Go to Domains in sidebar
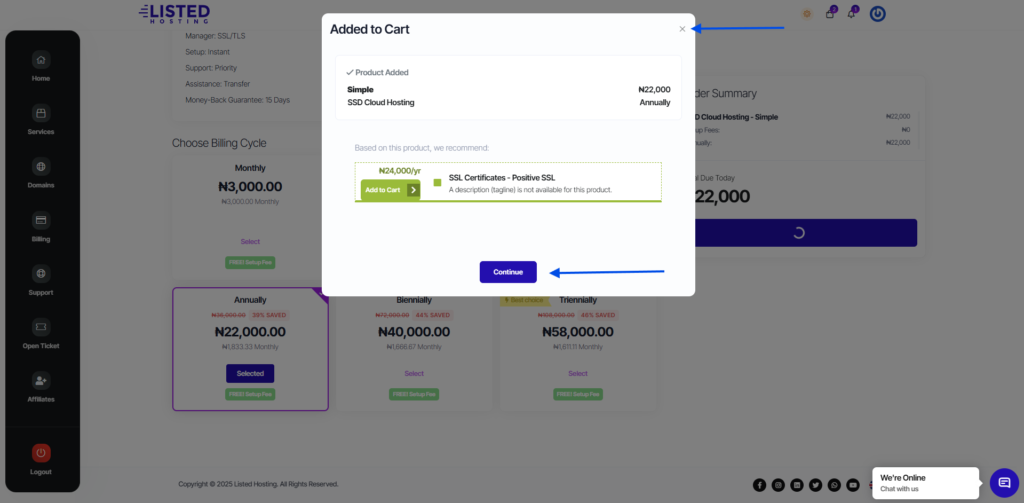The image size is (1024, 503). click(41, 167)
